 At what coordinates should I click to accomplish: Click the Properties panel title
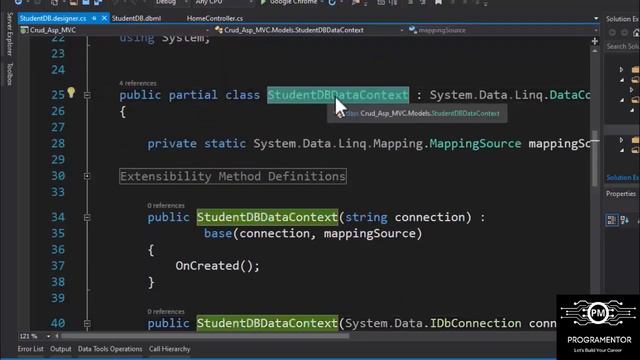tap(621, 194)
